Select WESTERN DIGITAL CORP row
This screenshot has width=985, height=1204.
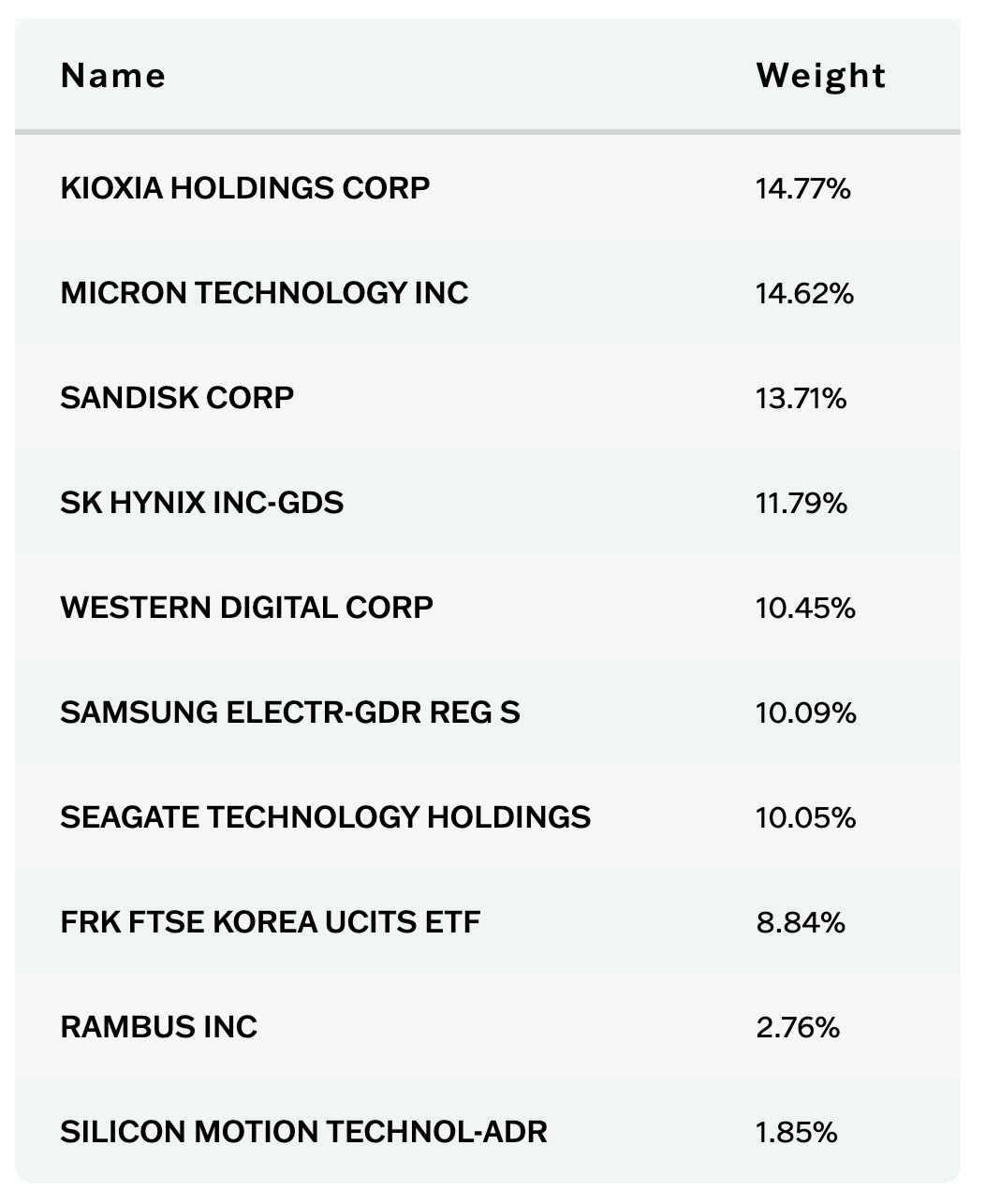(x=488, y=608)
